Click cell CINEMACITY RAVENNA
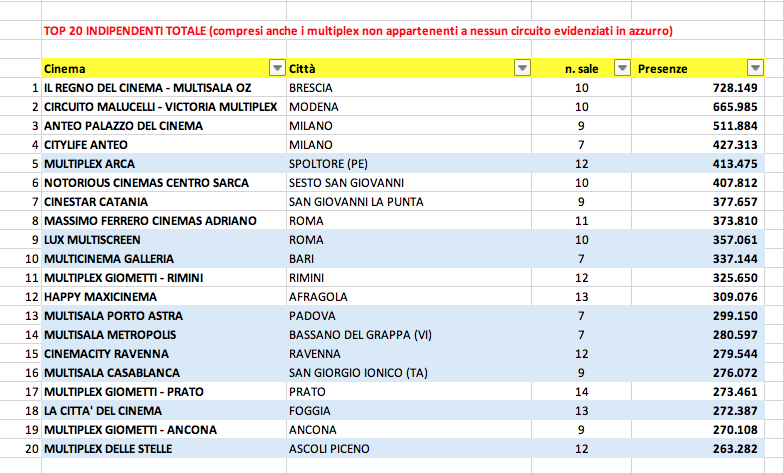The width and height of the screenshot is (783, 473). pyautogui.click(x=164, y=354)
